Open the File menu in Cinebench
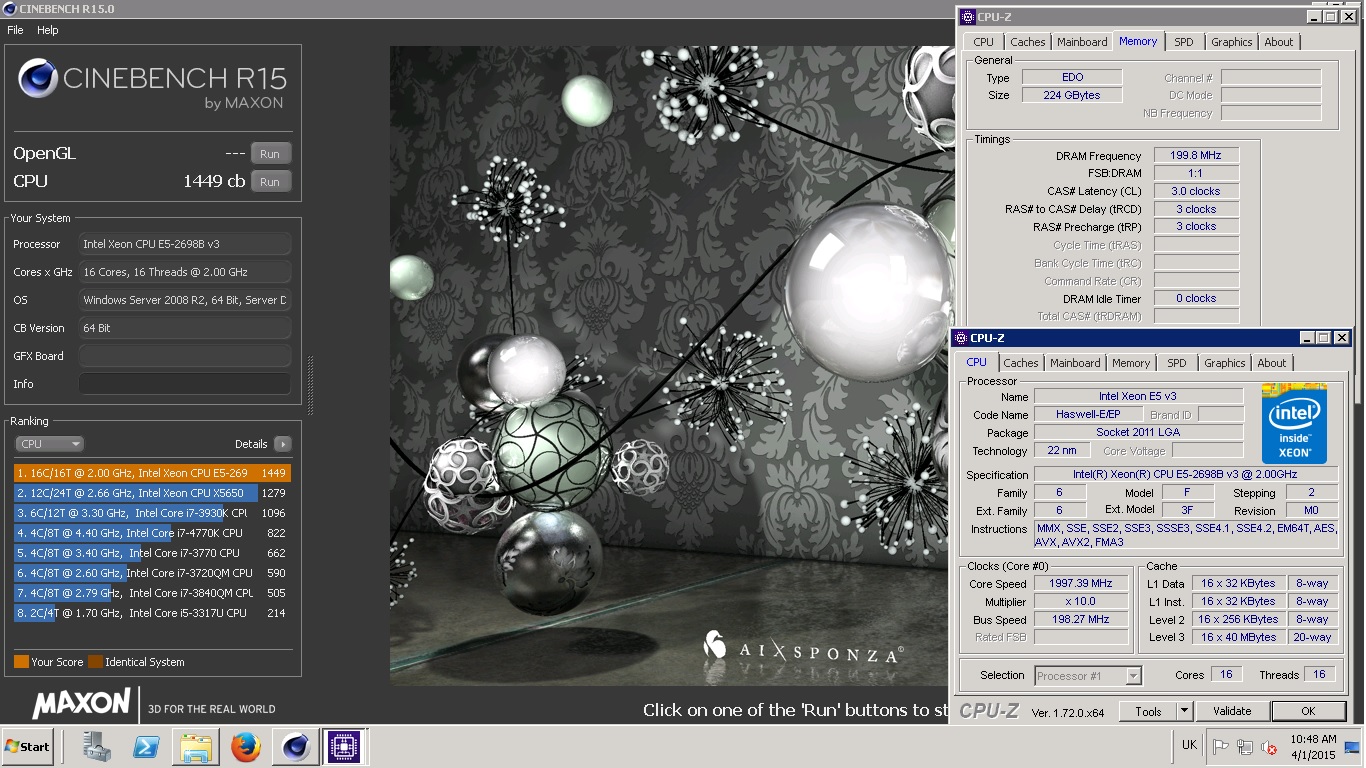 (15, 30)
